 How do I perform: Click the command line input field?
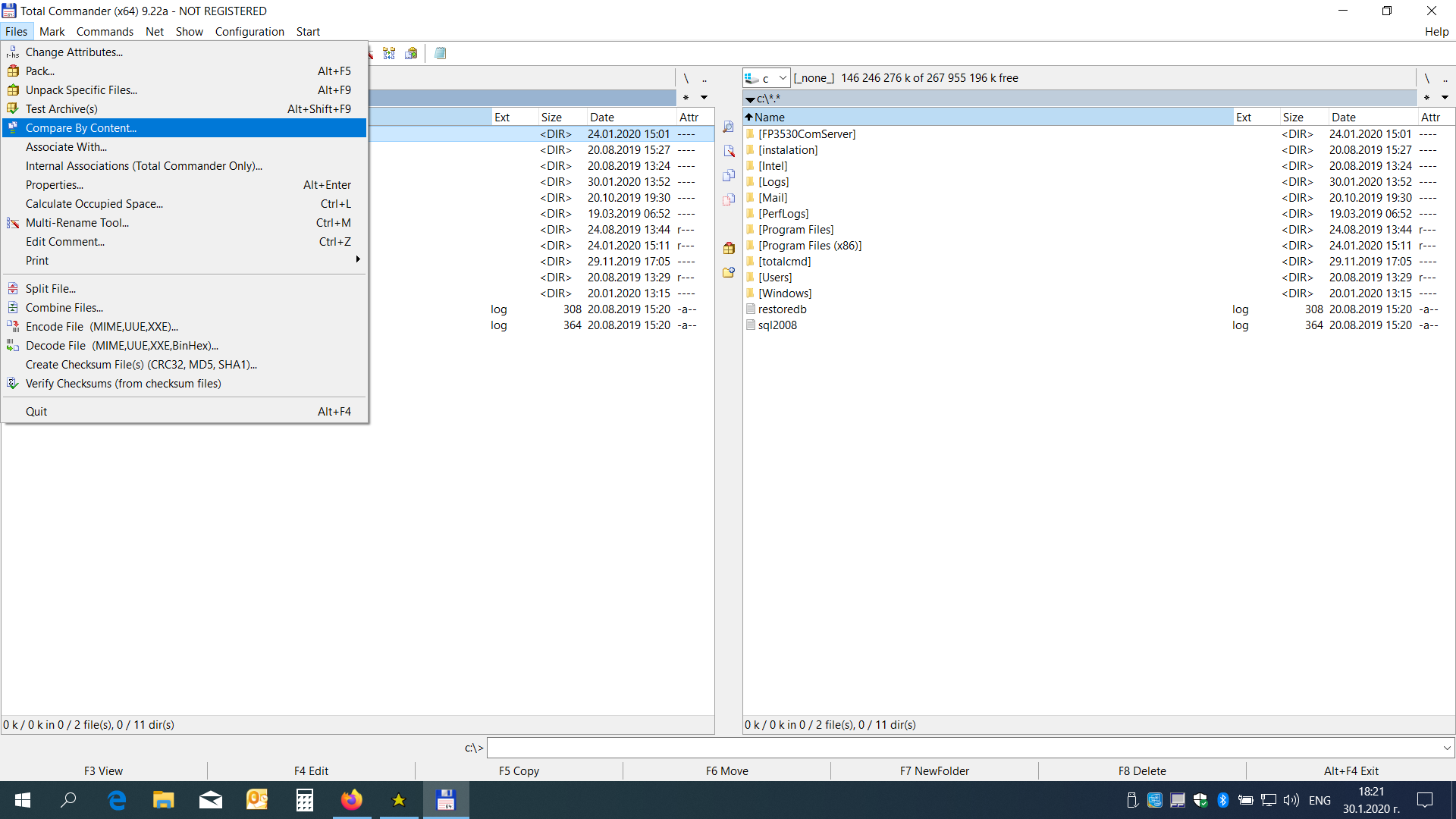963,748
